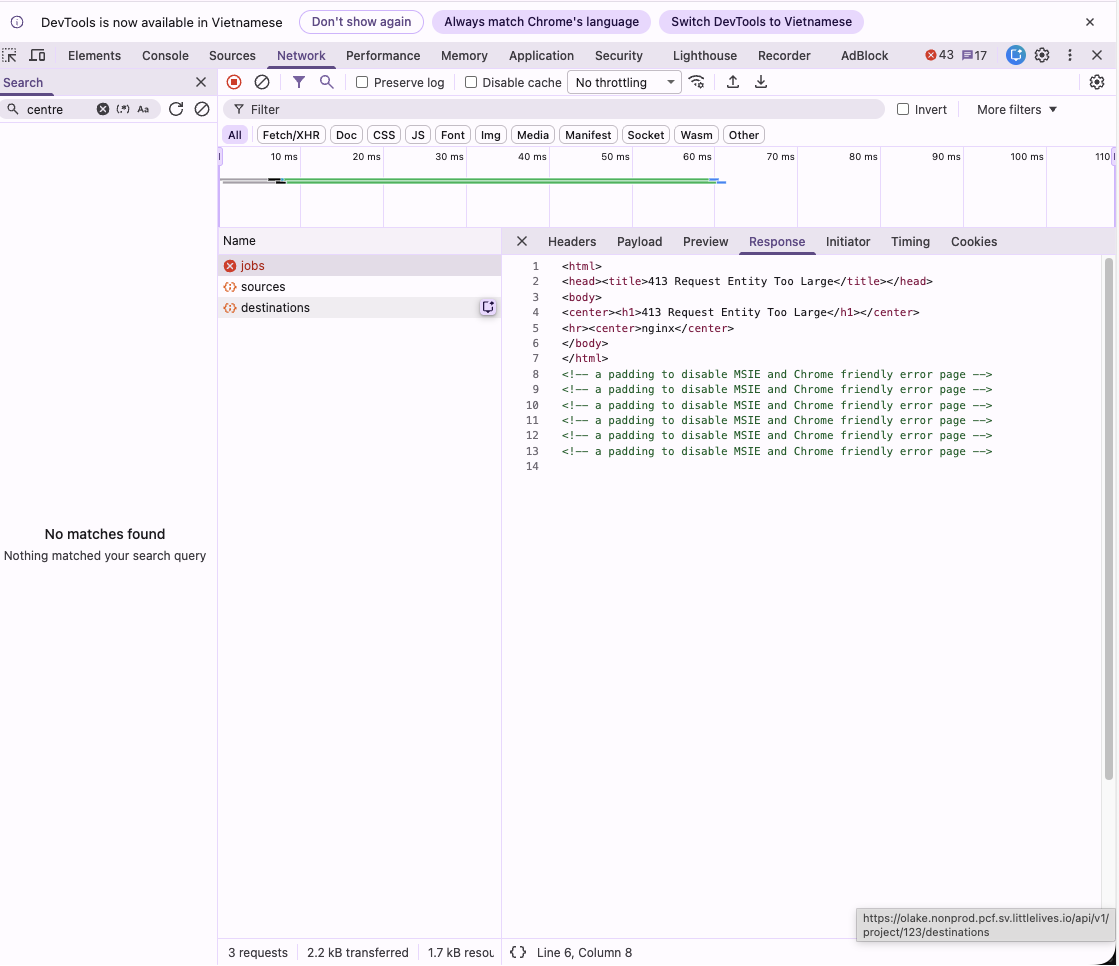Switch to the Console panel tab

pyautogui.click(x=166, y=55)
